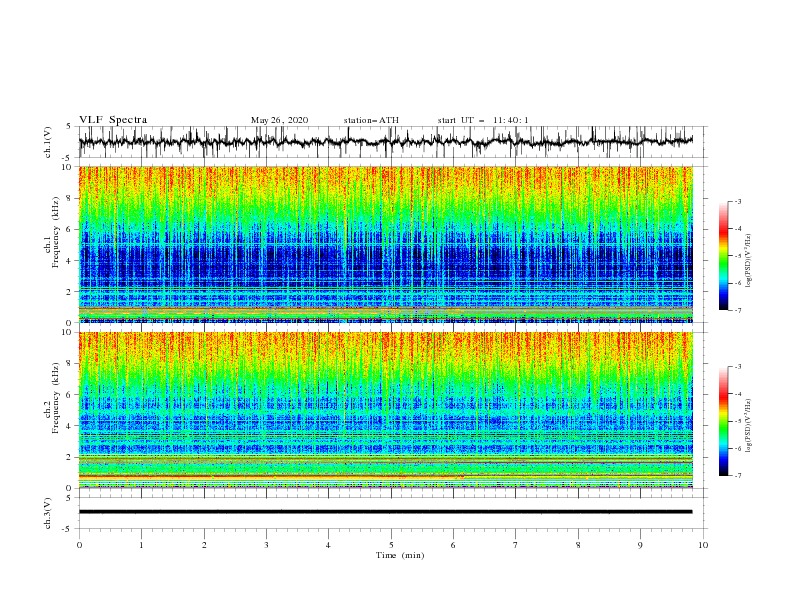Click the ch.2 color bar "log(PSD)(V²/Hz)" label

748,425
